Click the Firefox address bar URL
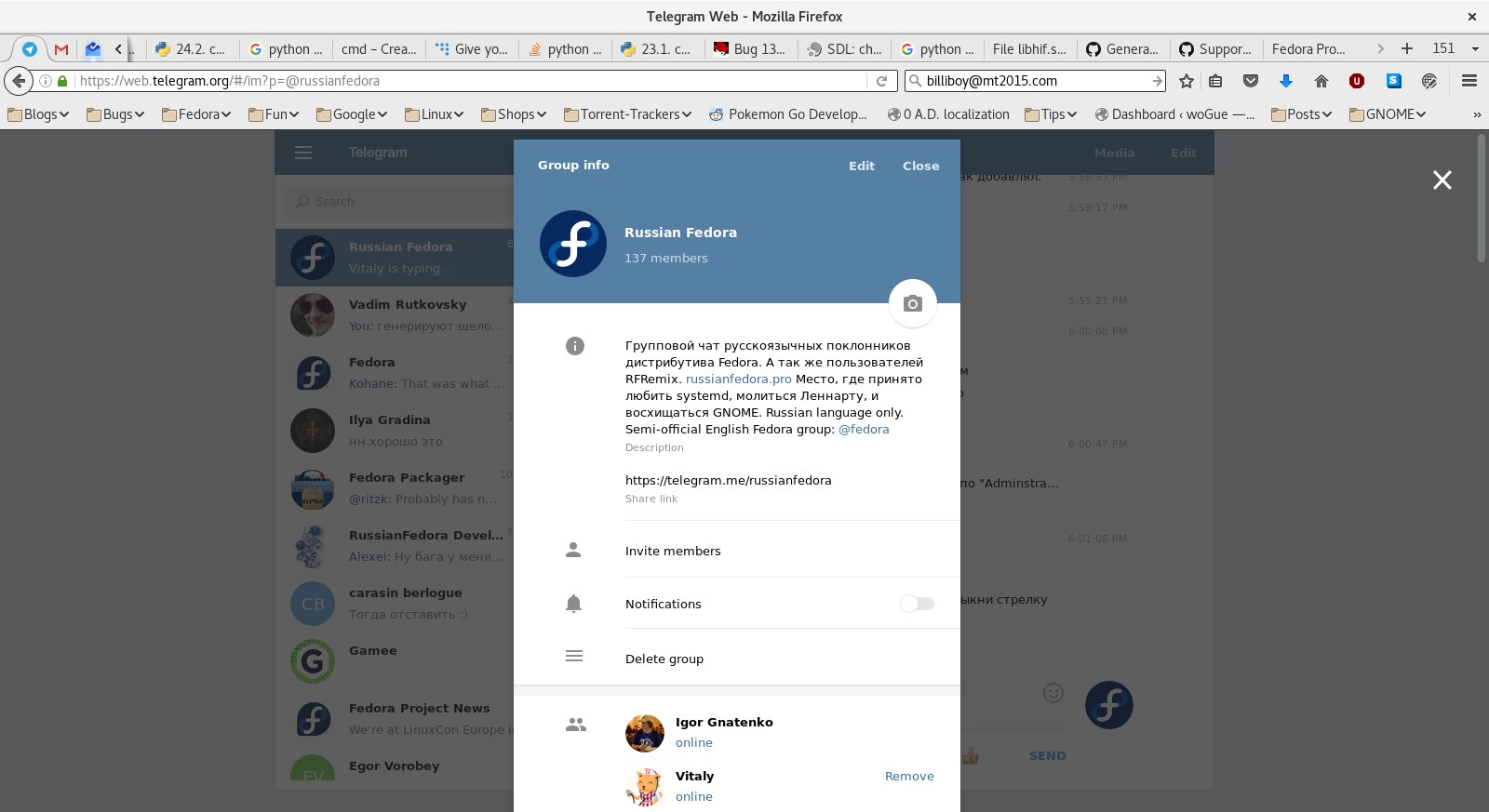1489x812 pixels. click(230, 81)
